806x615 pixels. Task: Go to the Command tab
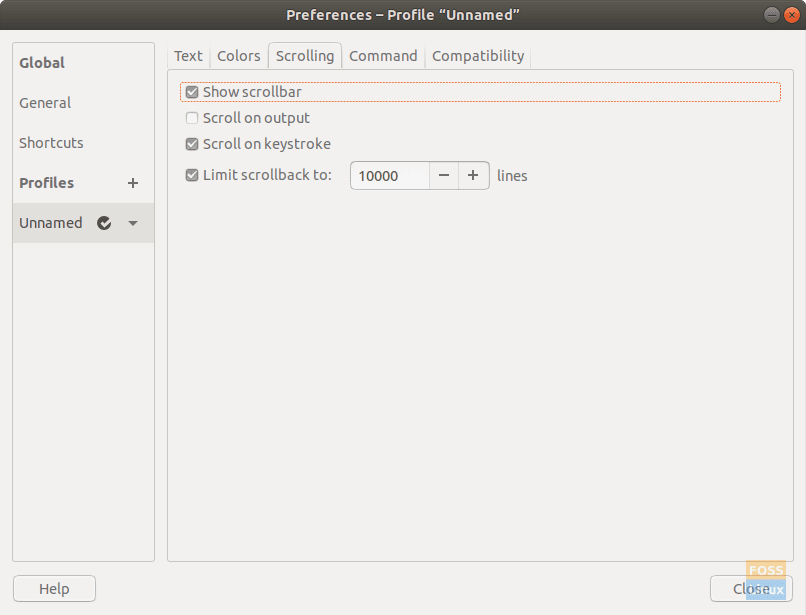coord(383,56)
